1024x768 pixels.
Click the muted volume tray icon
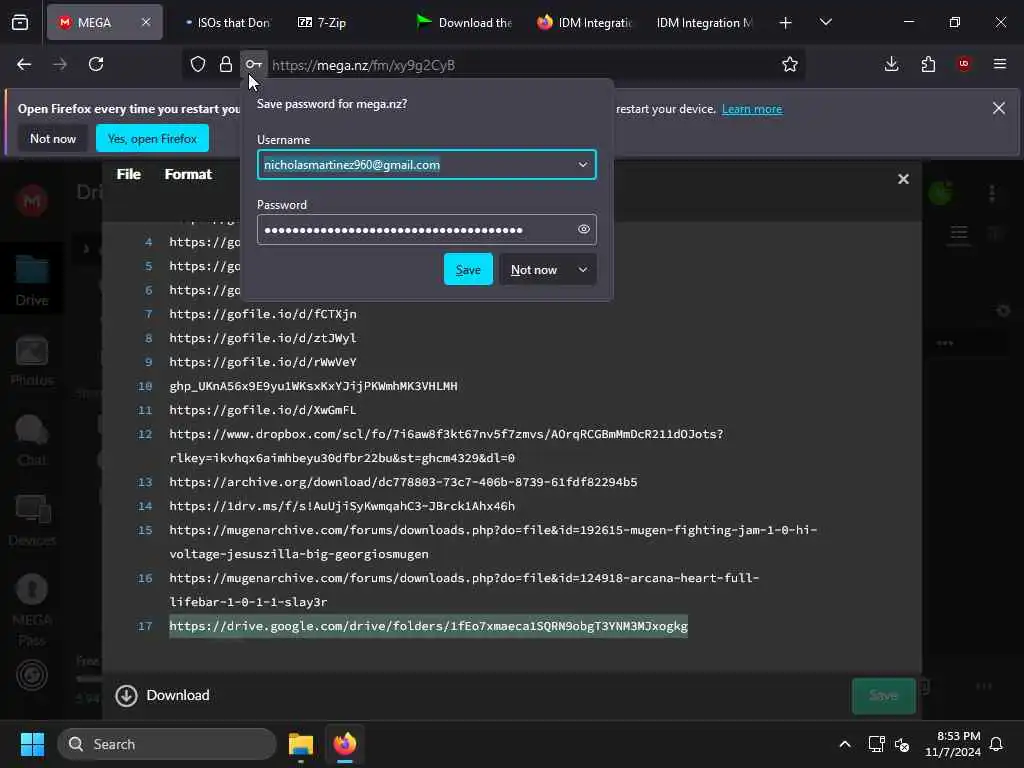pos(902,744)
